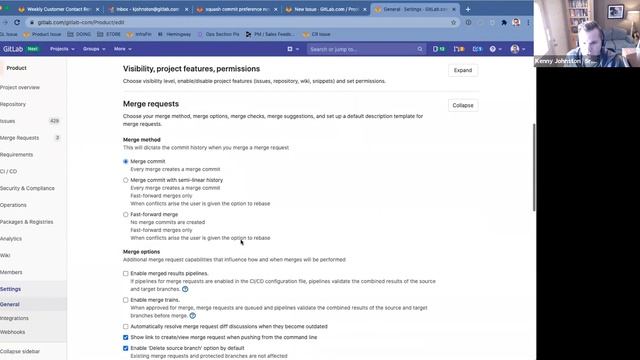Close the New Issue tab
The height and width of the screenshot is (360, 640).
(x=364, y=9)
